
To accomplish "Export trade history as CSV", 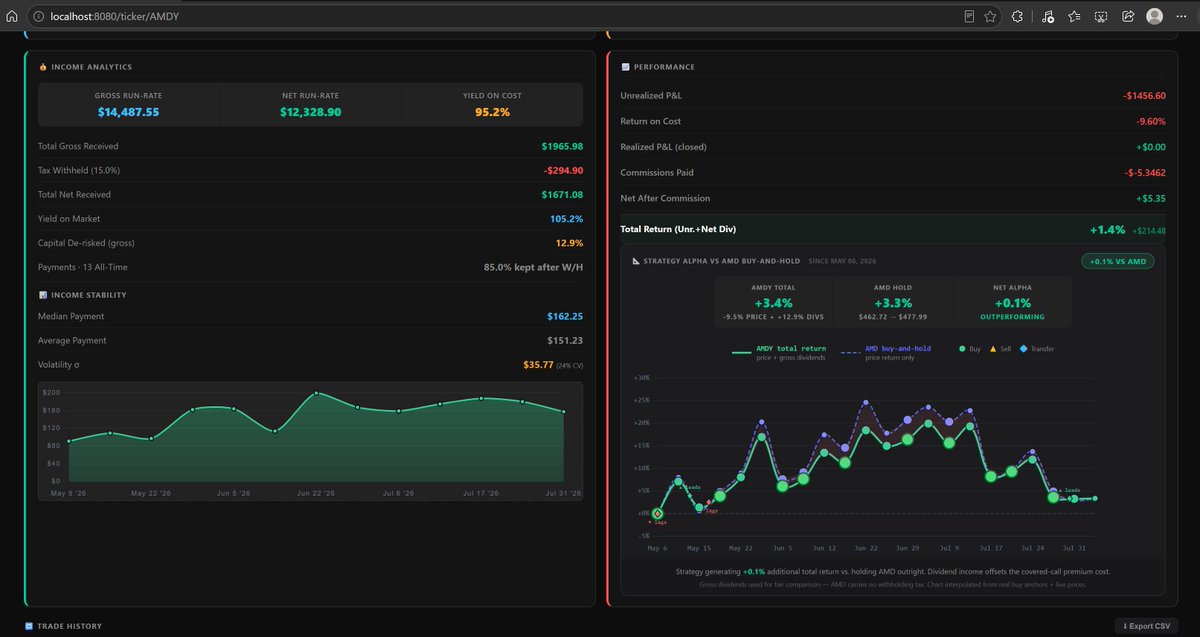I will pyautogui.click(x=1146, y=626).
